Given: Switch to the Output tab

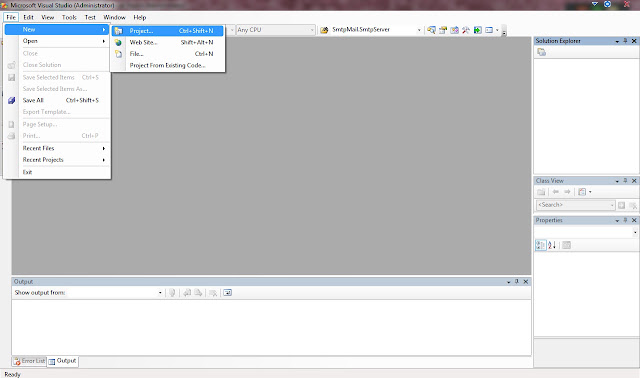Looking at the screenshot, I should pyautogui.click(x=62, y=361).
